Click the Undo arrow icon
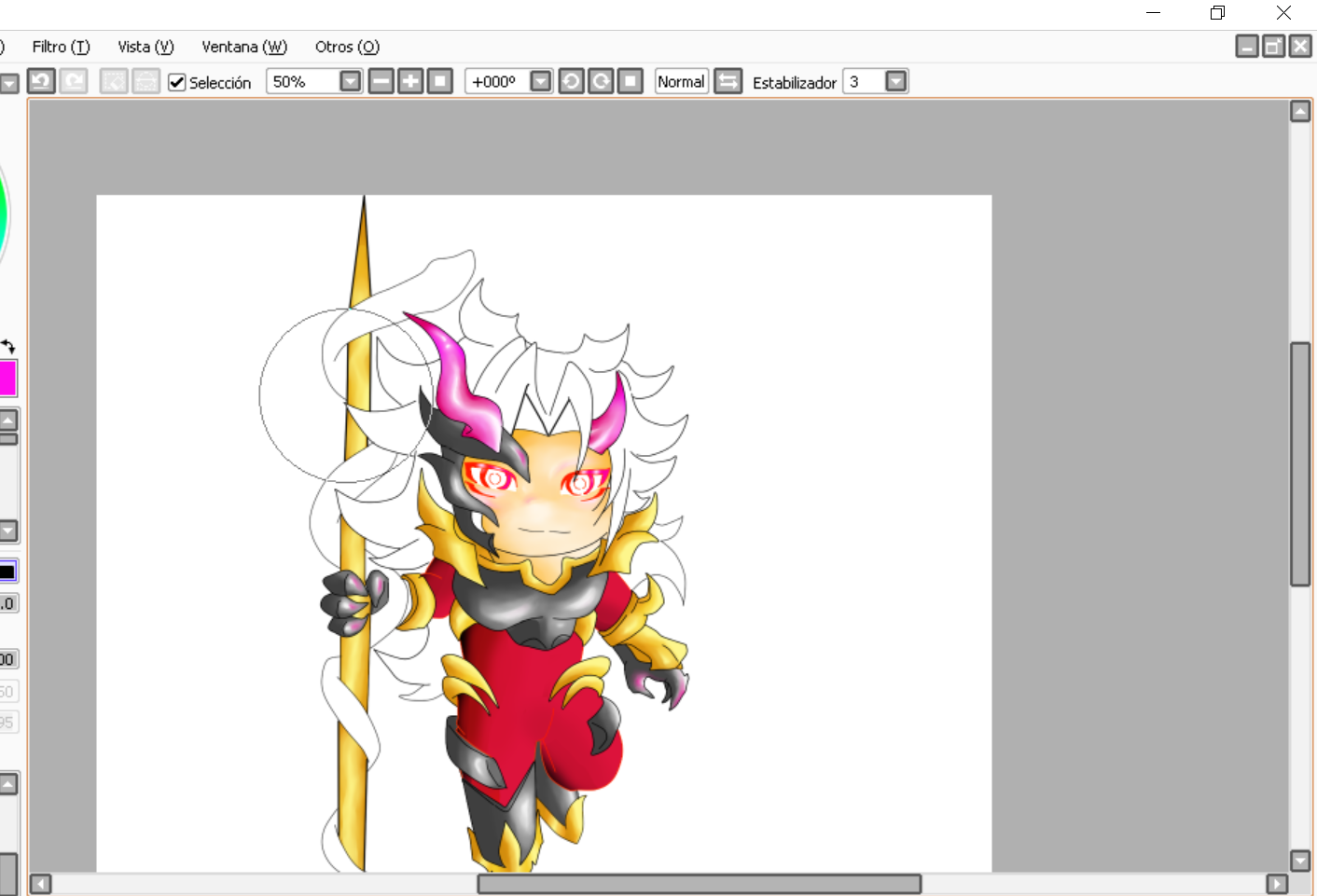 (x=41, y=81)
